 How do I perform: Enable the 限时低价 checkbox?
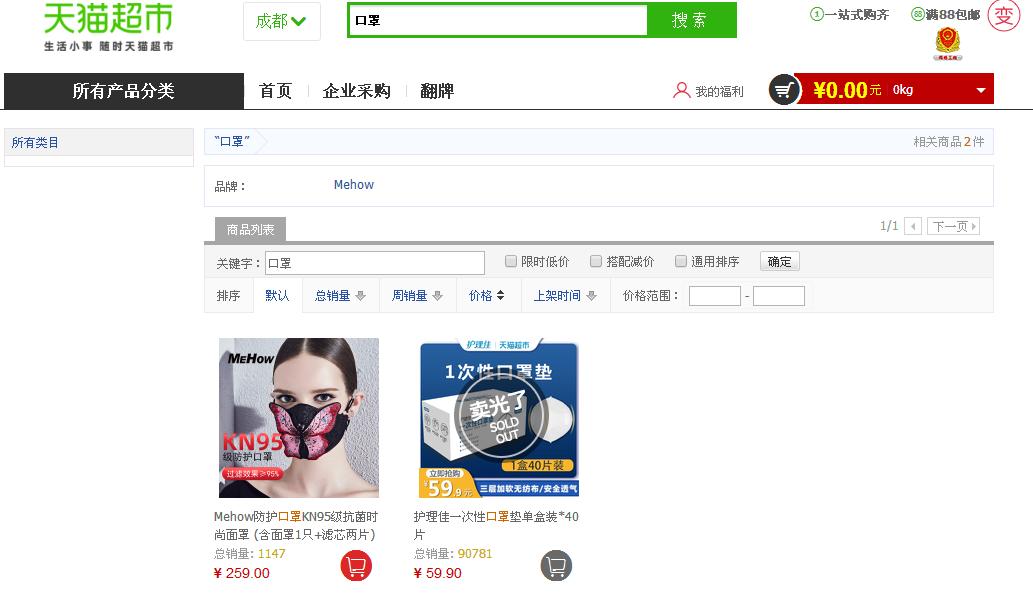coord(510,261)
